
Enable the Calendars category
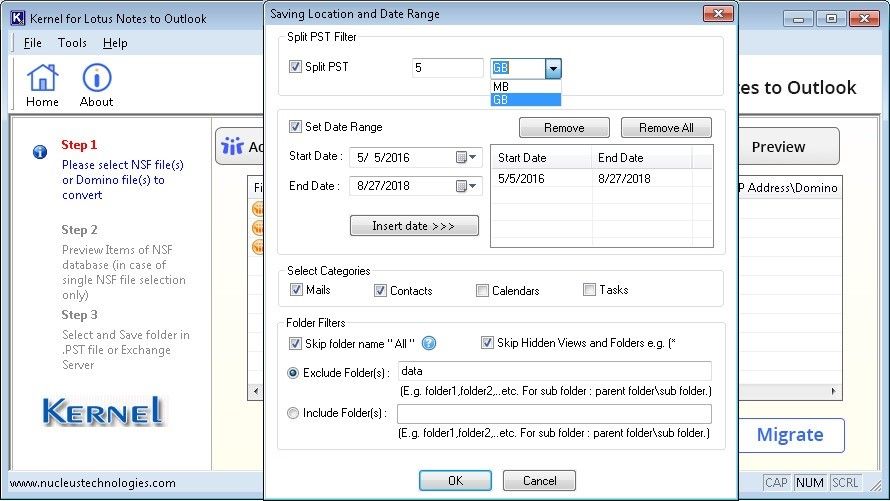pyautogui.click(x=482, y=291)
